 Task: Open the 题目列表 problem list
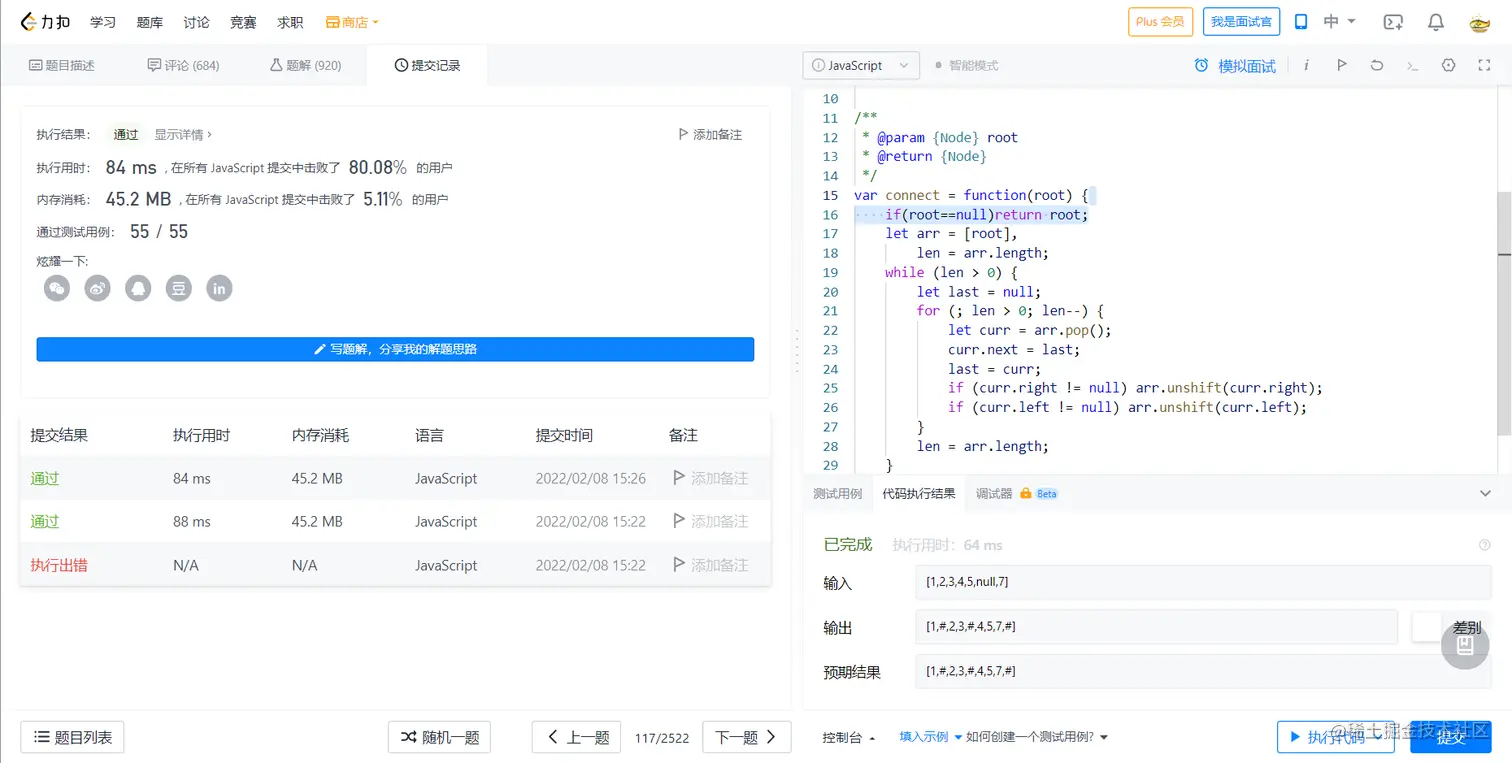73,737
